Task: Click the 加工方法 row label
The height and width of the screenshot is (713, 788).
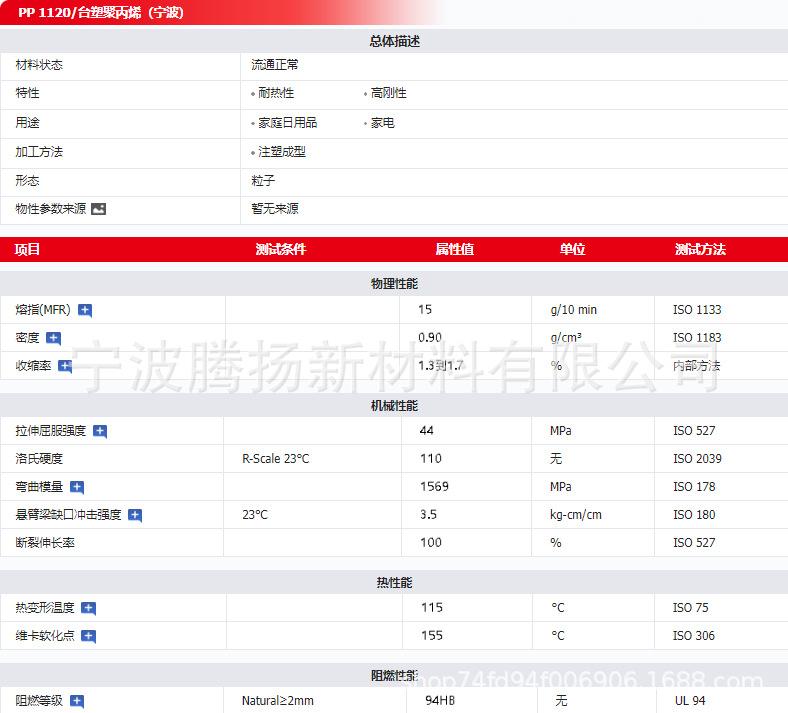Action: coord(39,152)
